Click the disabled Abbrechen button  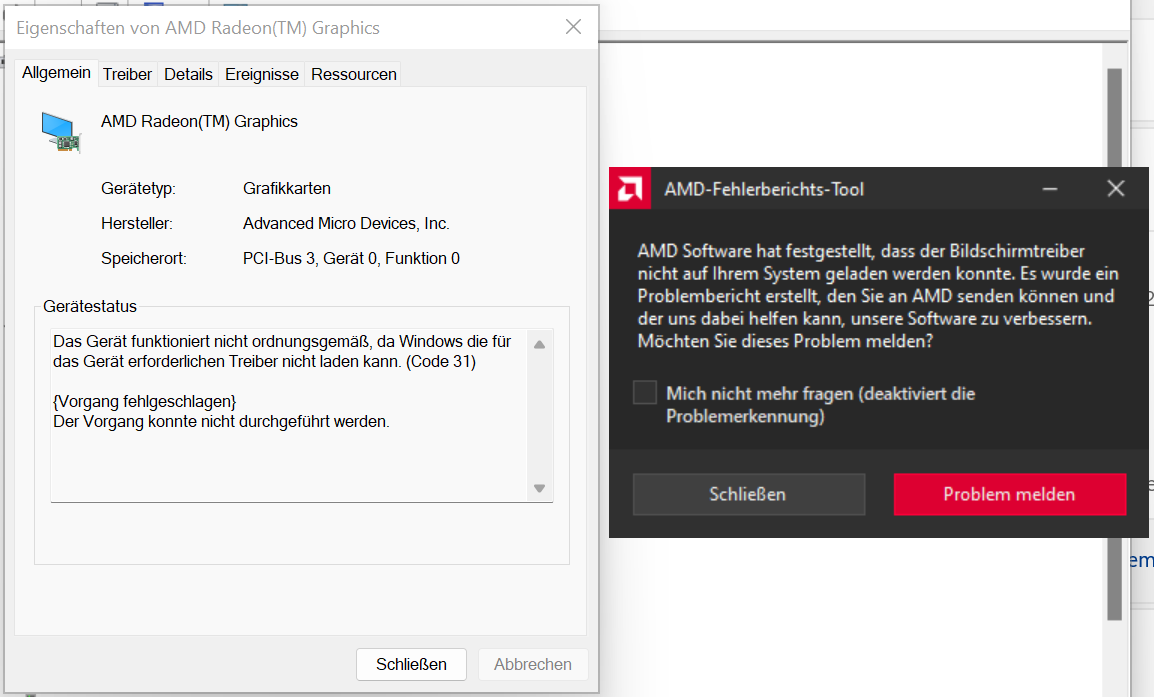[x=533, y=664]
